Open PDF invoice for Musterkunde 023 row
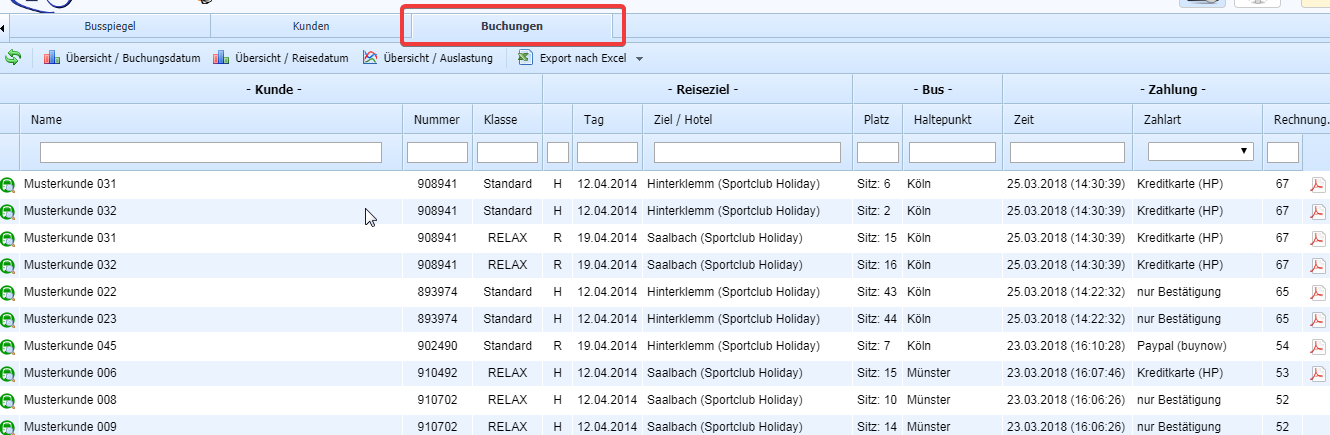Screen dimensions: 1330x435 click(1318, 320)
